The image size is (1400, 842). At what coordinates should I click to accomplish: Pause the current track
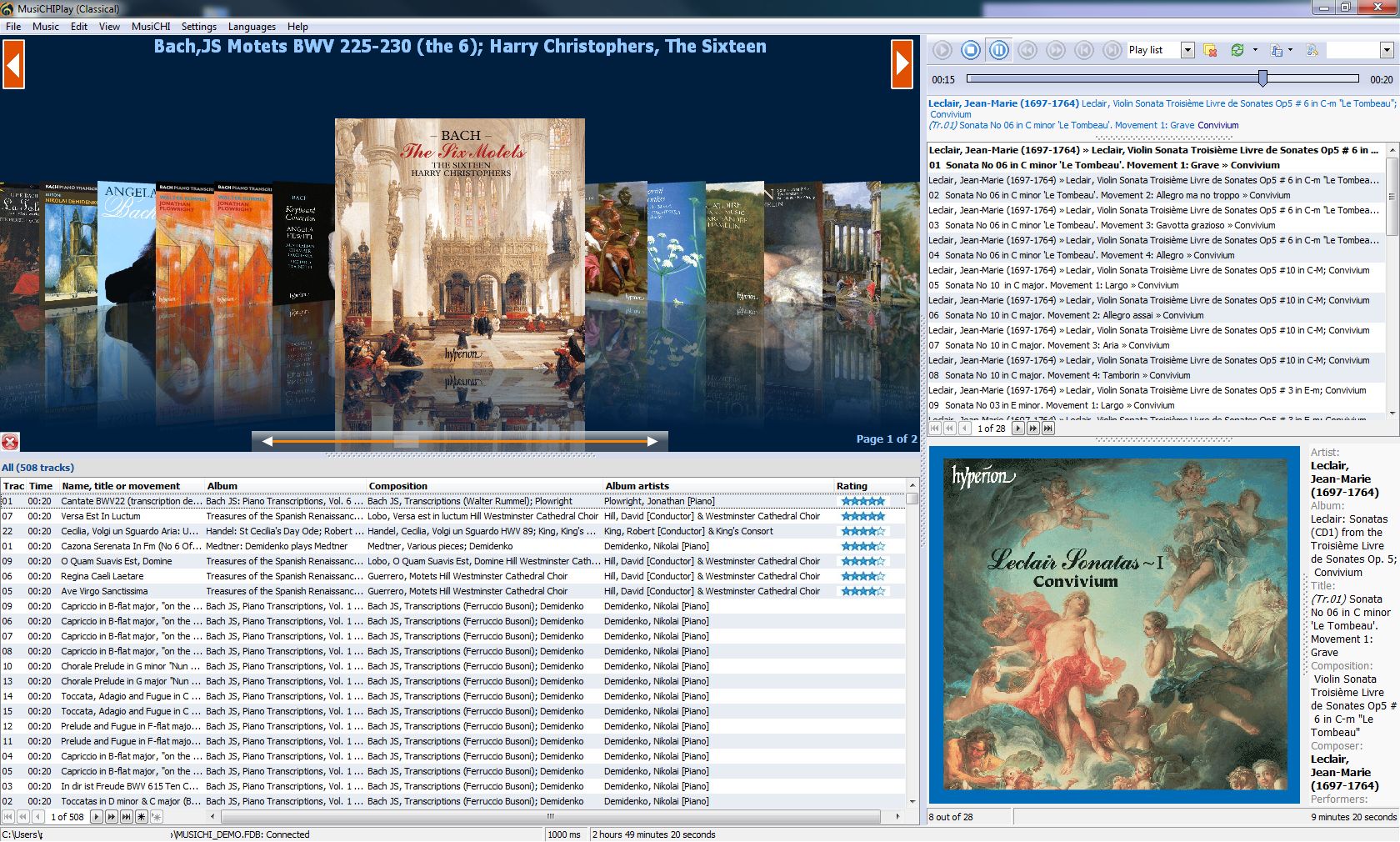point(999,50)
